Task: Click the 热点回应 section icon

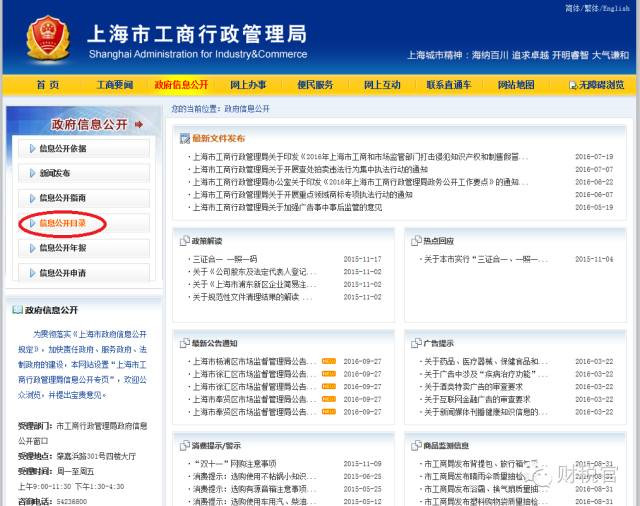Action: (x=416, y=241)
